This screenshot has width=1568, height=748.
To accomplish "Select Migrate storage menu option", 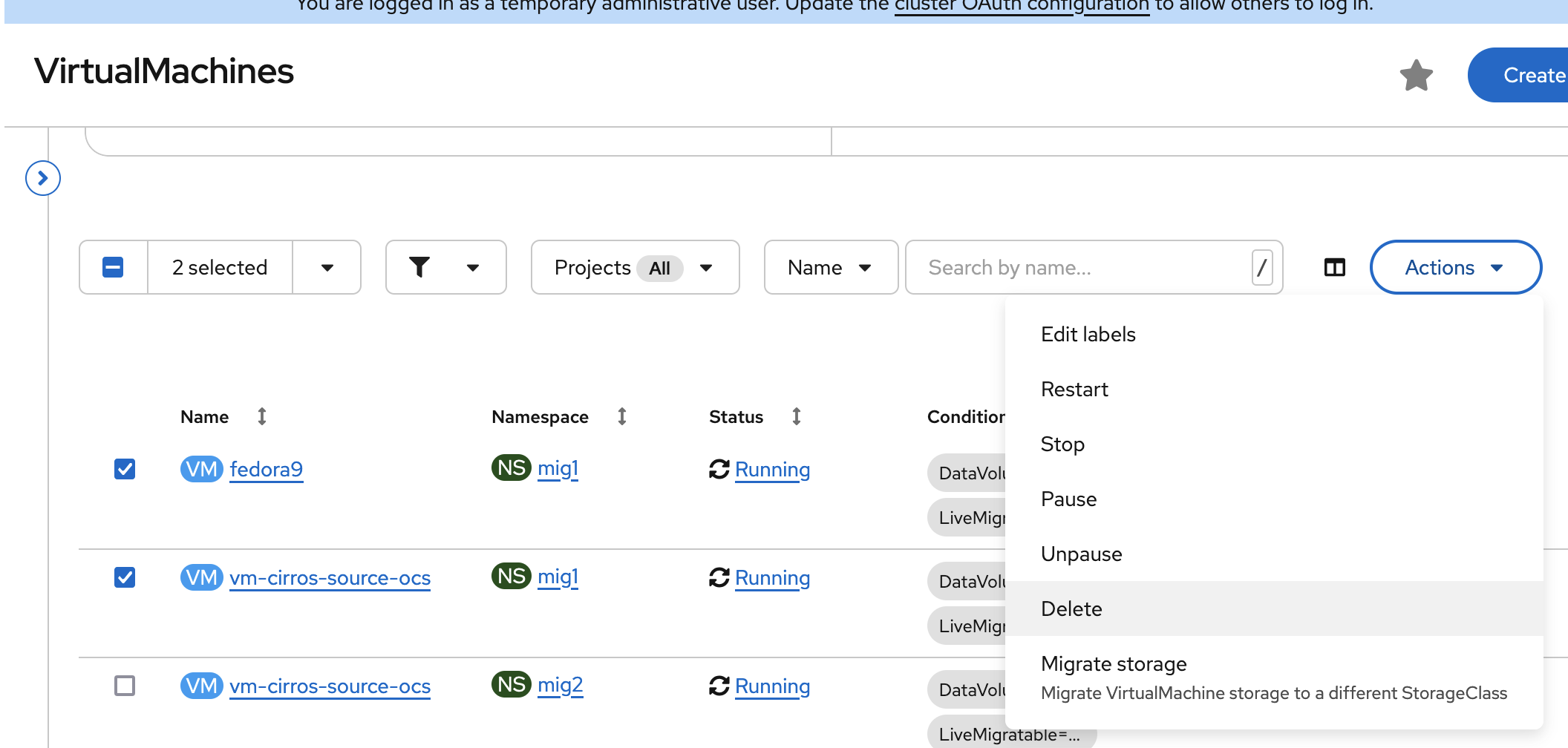I will (1114, 664).
